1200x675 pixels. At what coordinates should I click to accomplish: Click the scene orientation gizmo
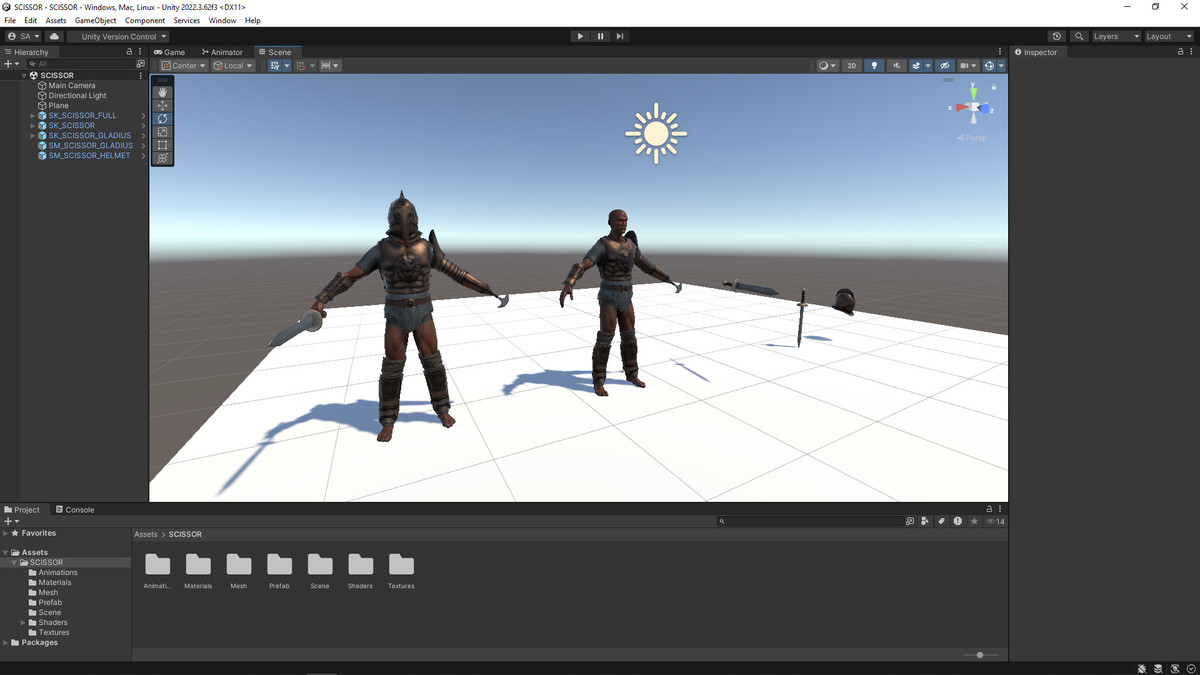click(973, 107)
